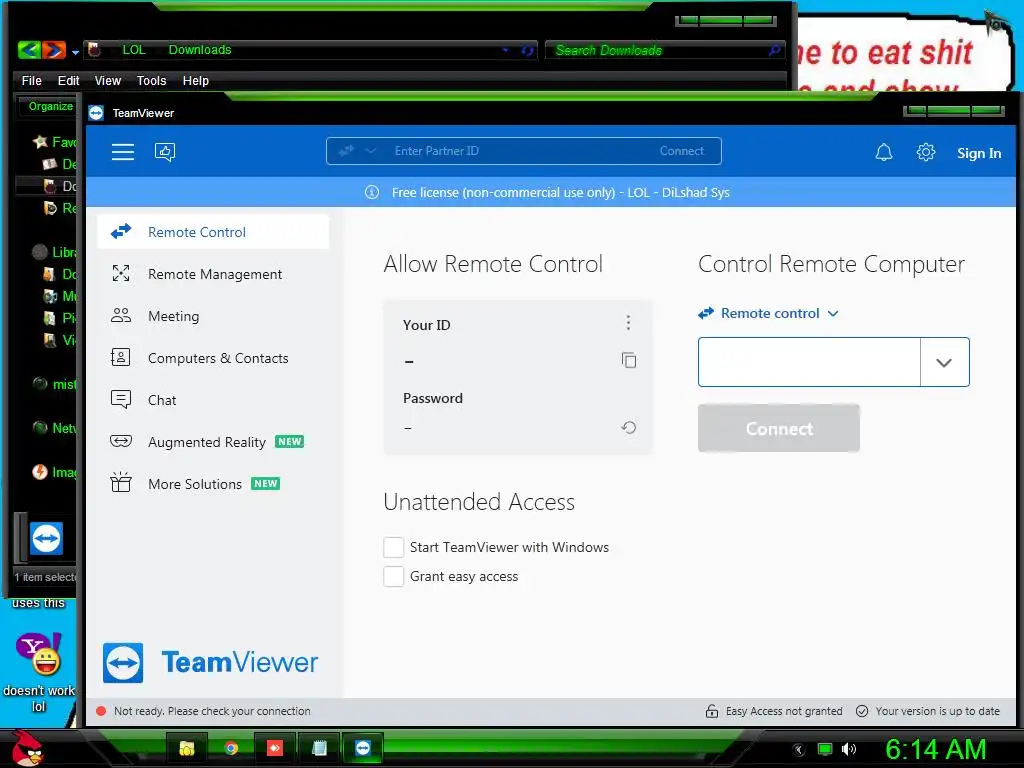Open Edit menu in Explorer window
The height and width of the screenshot is (768, 1024).
click(68, 81)
